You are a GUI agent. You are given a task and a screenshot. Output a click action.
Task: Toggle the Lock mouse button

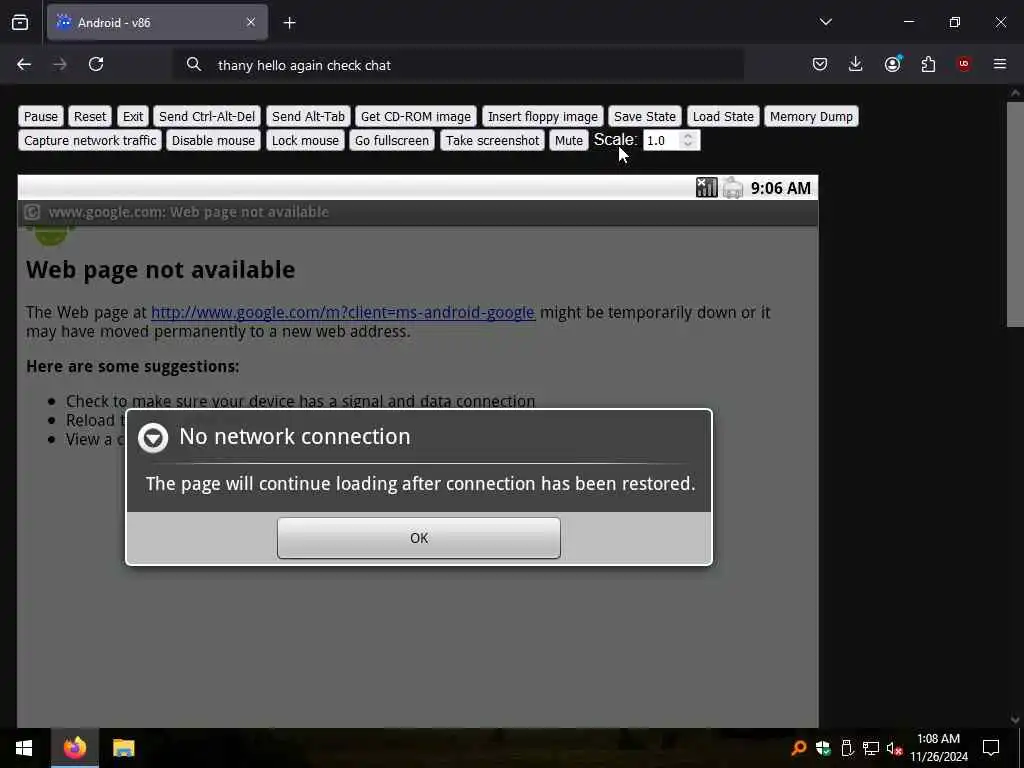coord(305,140)
